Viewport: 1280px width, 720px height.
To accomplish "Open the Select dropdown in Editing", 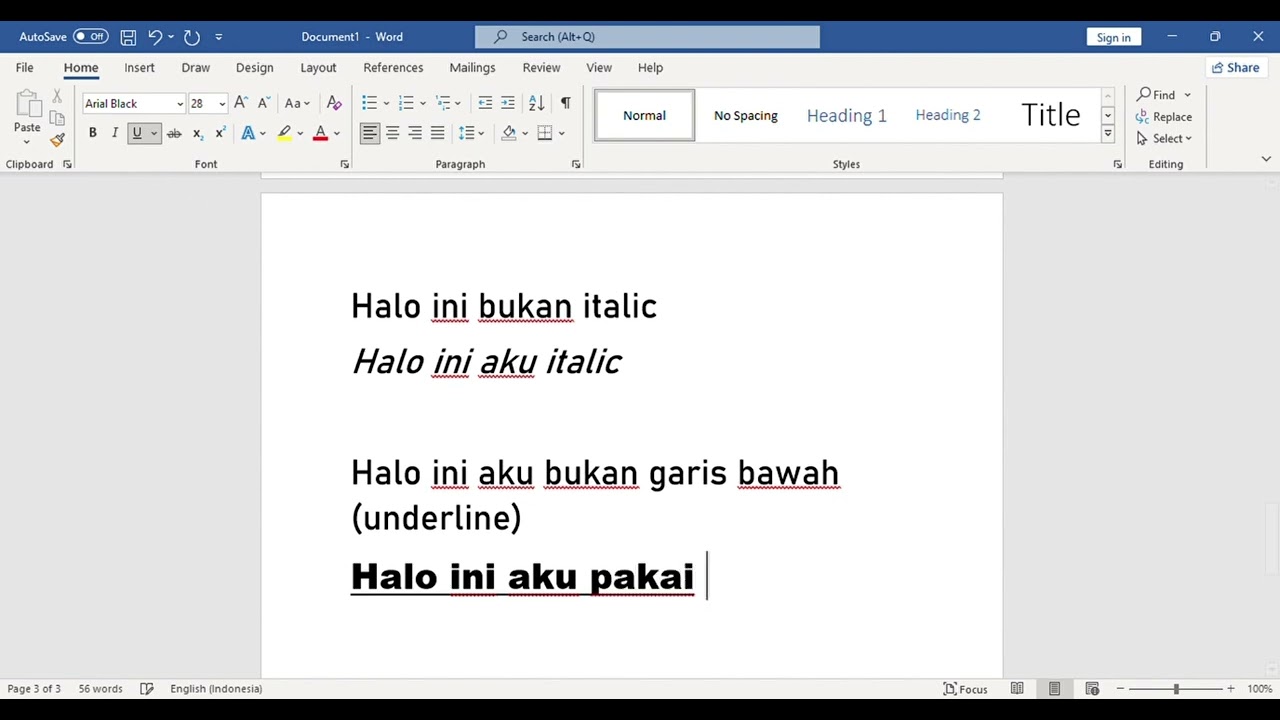I will click(x=1164, y=139).
